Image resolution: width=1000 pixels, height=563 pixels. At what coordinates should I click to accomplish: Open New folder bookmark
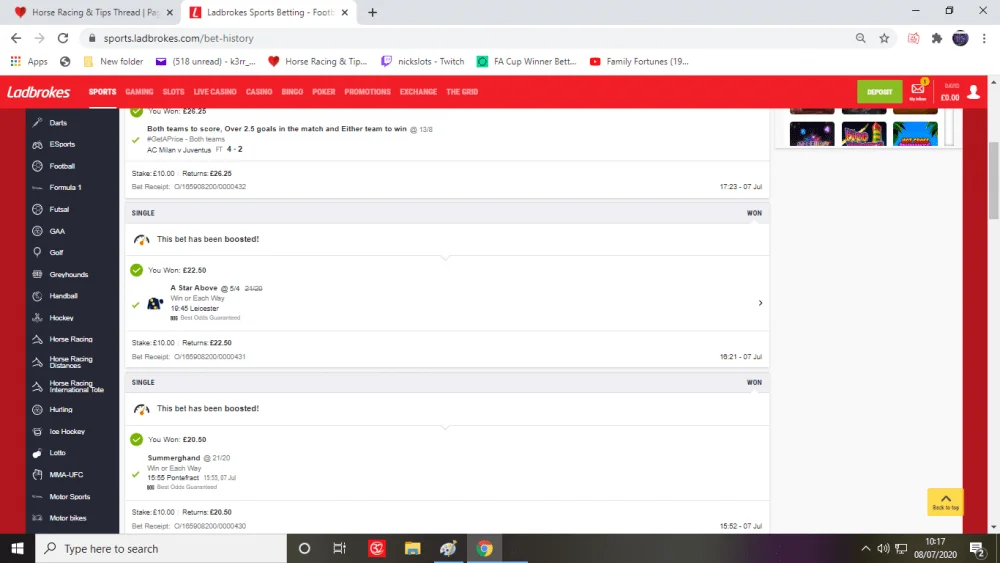[x=114, y=61]
